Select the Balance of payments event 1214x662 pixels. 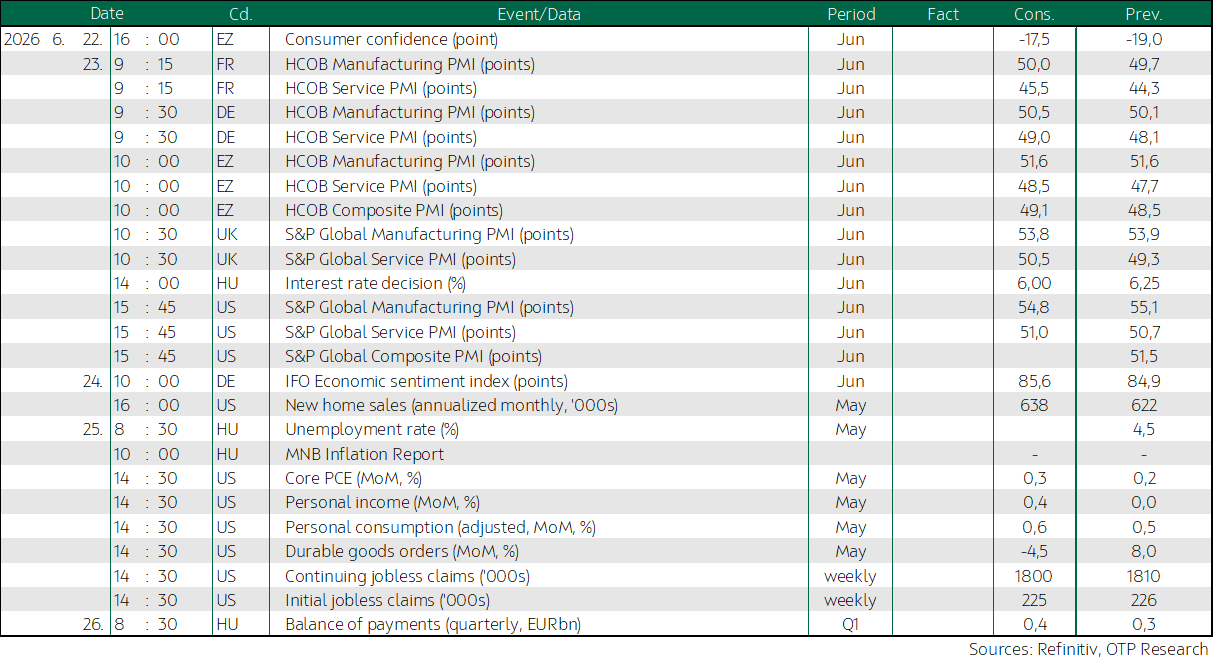pyautogui.click(x=433, y=624)
